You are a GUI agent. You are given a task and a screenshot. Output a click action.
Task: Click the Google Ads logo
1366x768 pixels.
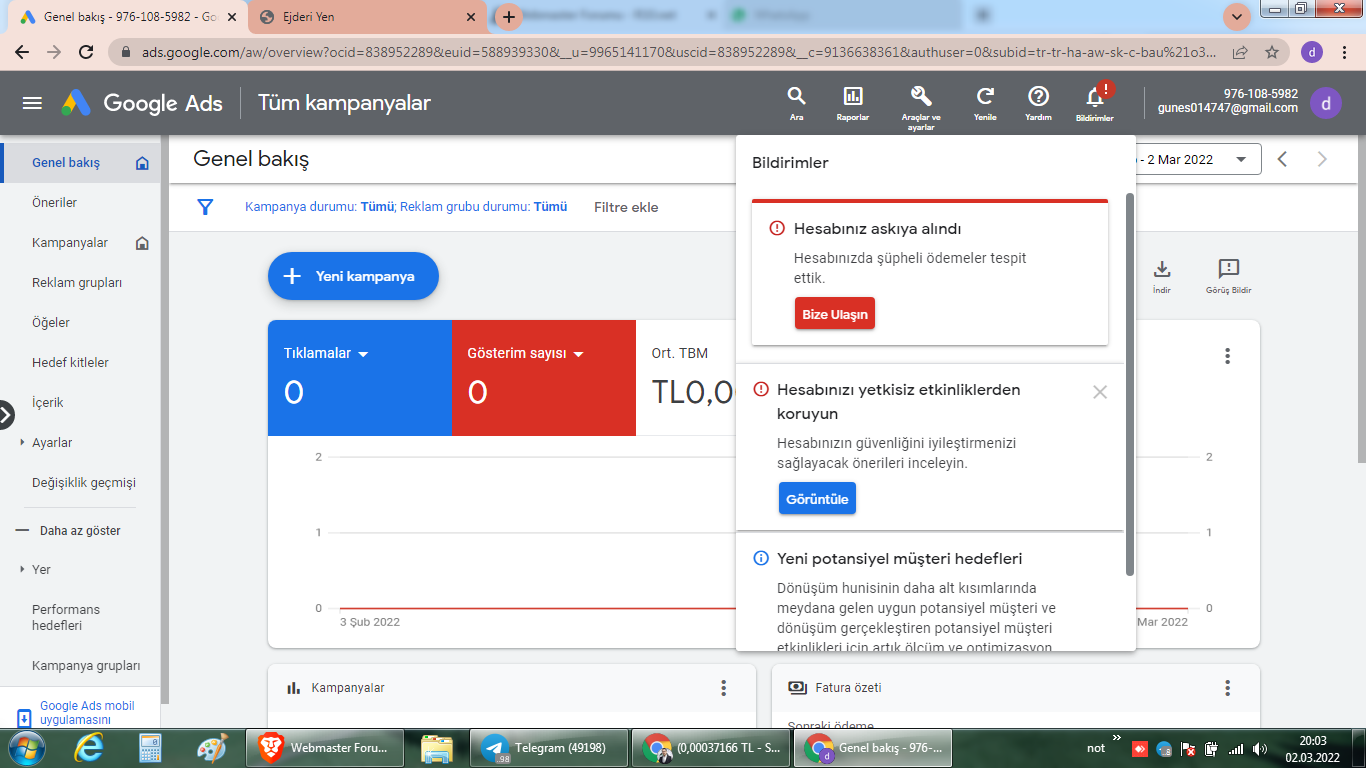point(142,103)
